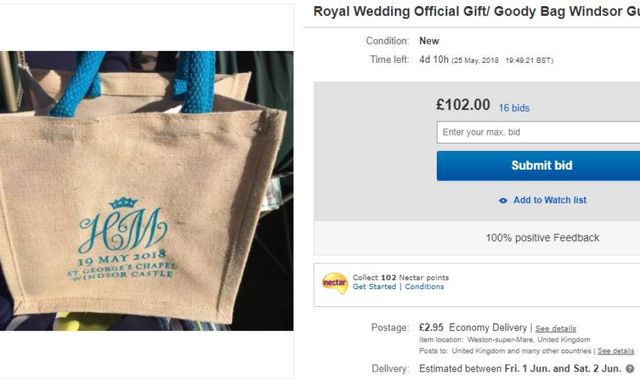Click the Weston-super-Mare item location text
640x380 pixels.
tap(529, 339)
